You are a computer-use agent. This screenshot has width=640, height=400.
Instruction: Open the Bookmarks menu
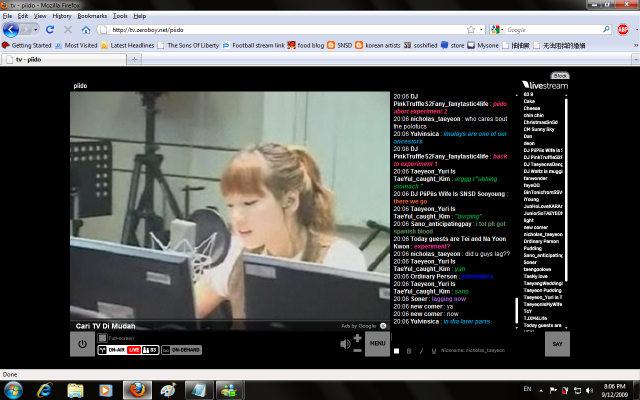92,16
